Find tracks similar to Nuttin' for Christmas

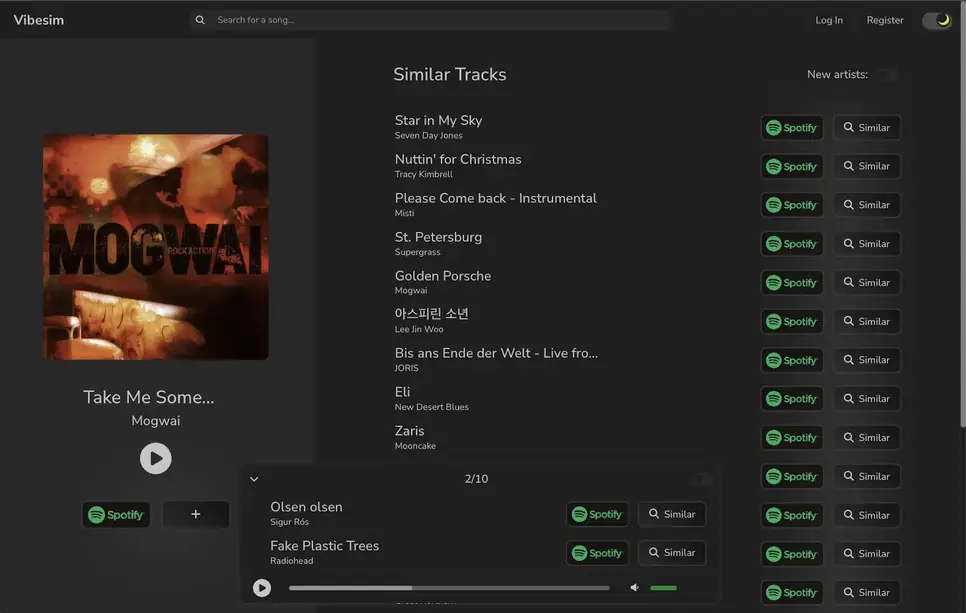tap(867, 166)
